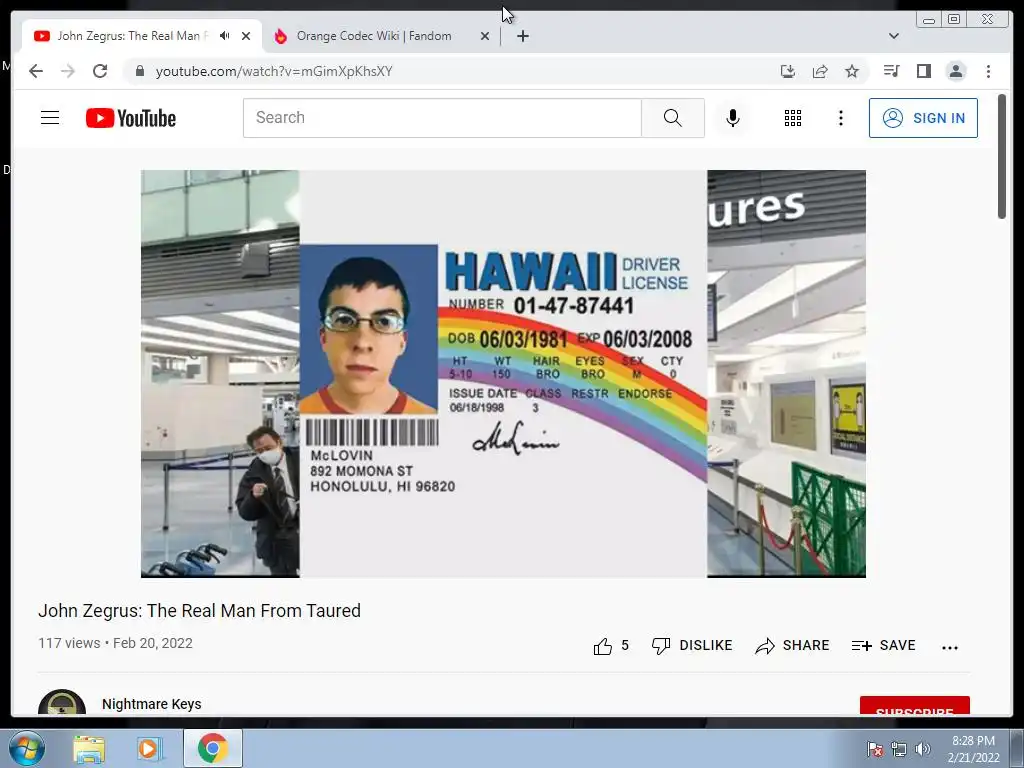Image resolution: width=1024 pixels, height=768 pixels.
Task: Open the YouTube apps grid
Action: pos(793,118)
